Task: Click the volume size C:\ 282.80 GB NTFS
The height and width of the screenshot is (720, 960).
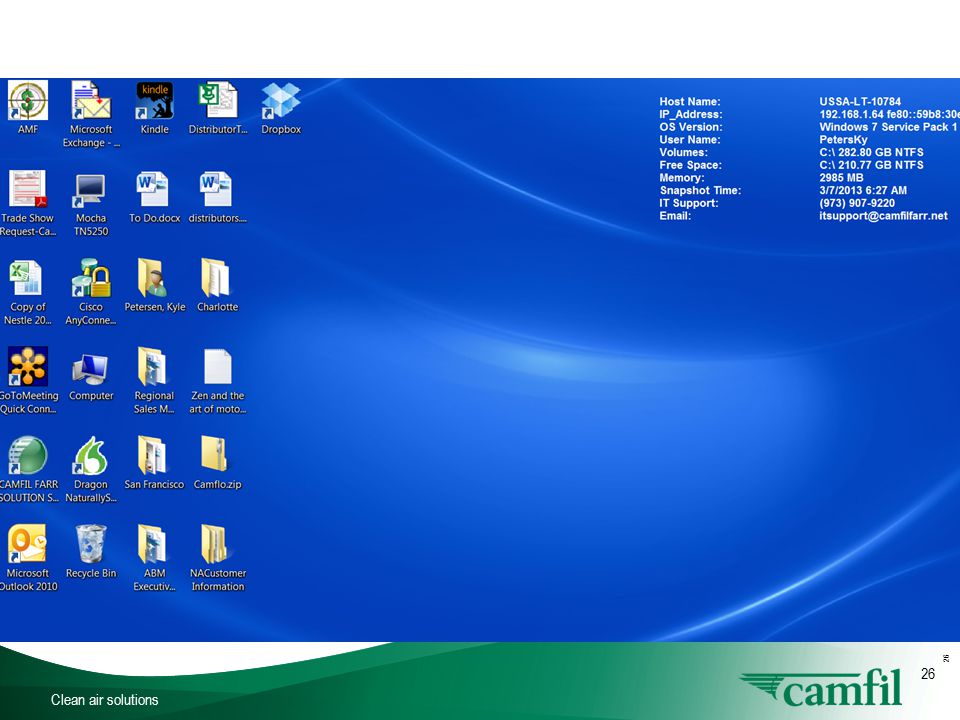Action: coord(872,152)
